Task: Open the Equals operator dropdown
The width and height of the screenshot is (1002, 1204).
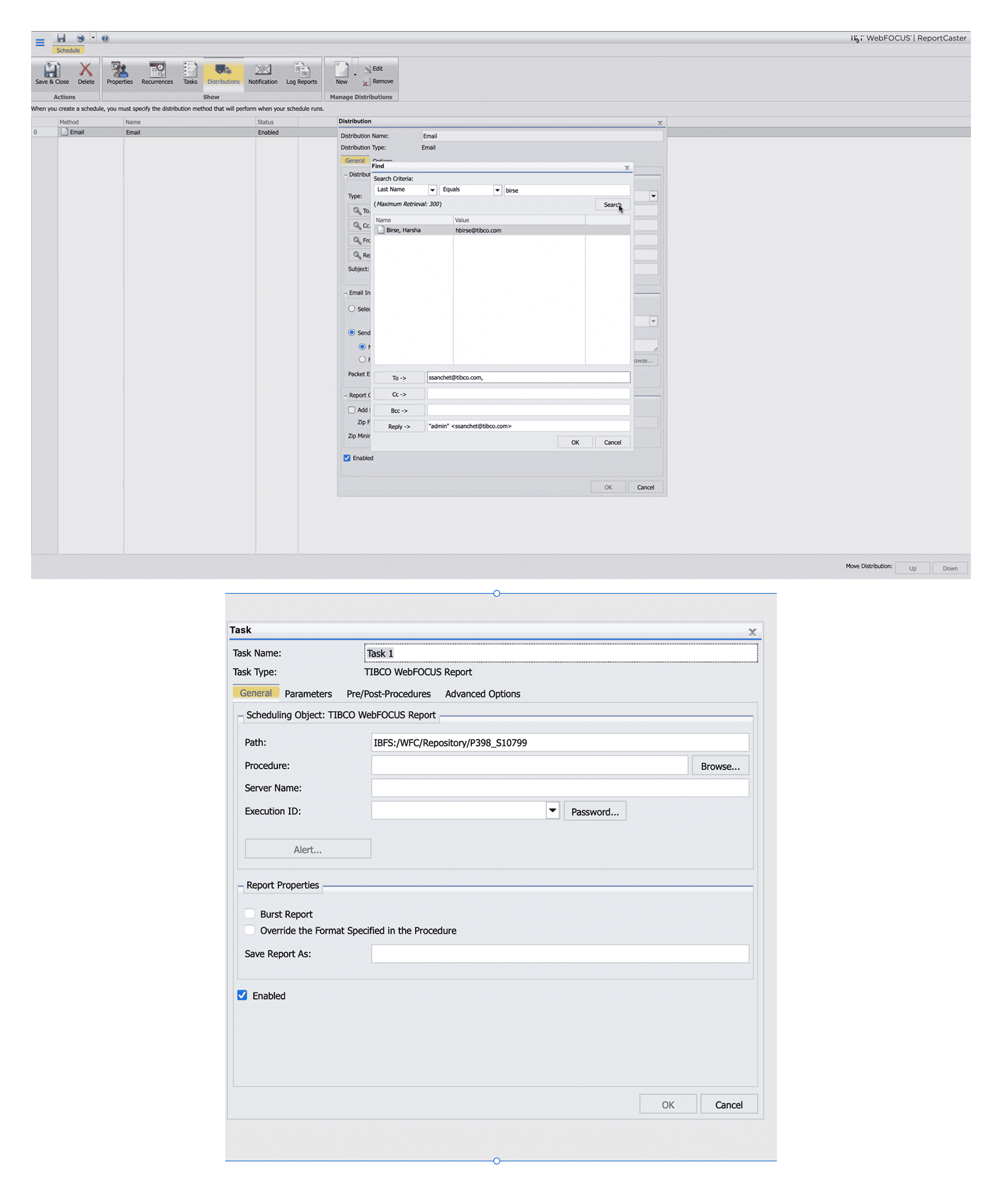Action: (x=497, y=190)
